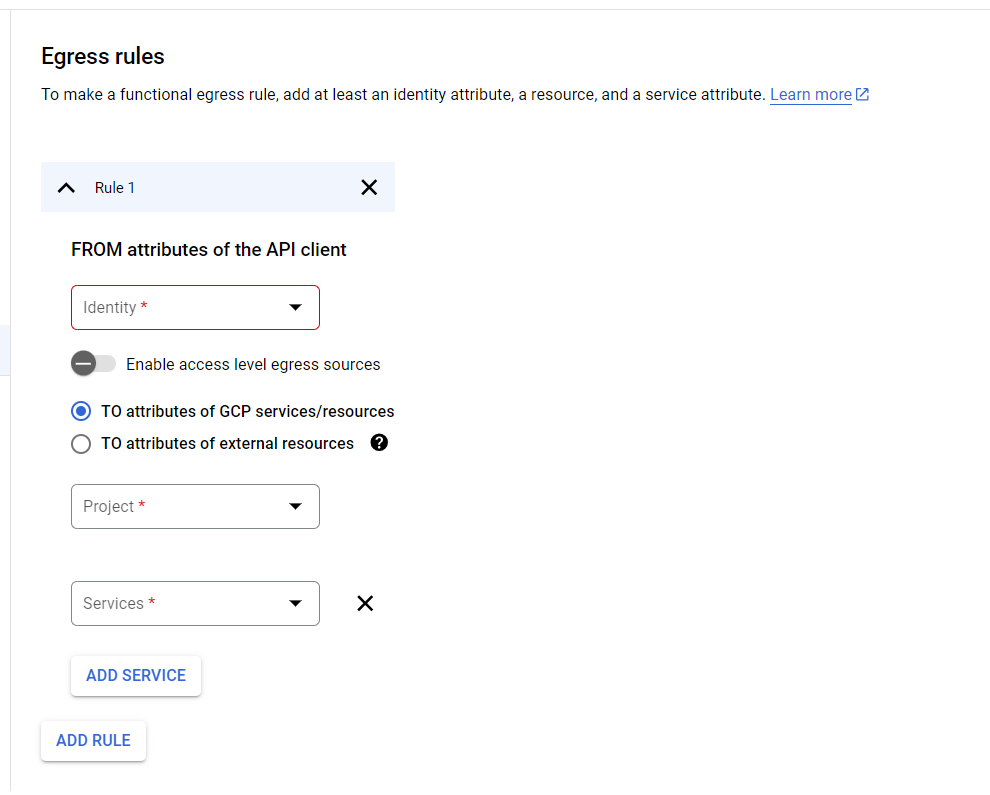Click the FROM attributes section heading

click(208, 249)
